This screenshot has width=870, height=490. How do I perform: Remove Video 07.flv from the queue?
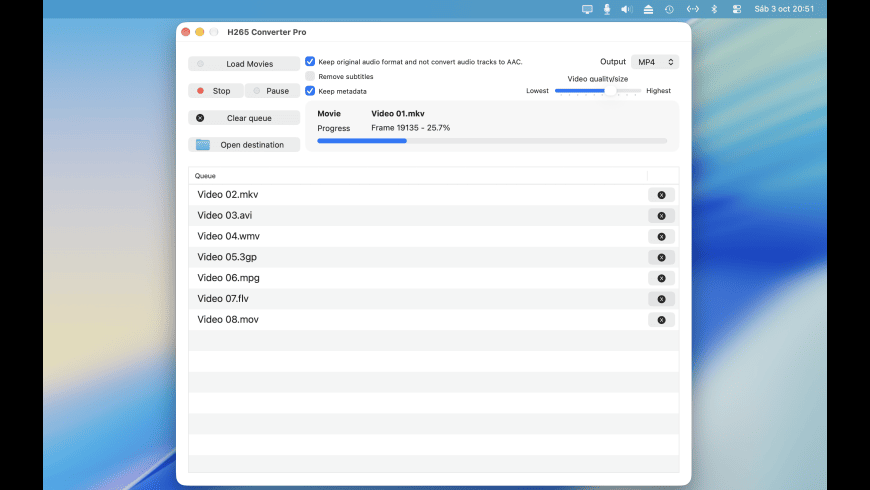661,299
